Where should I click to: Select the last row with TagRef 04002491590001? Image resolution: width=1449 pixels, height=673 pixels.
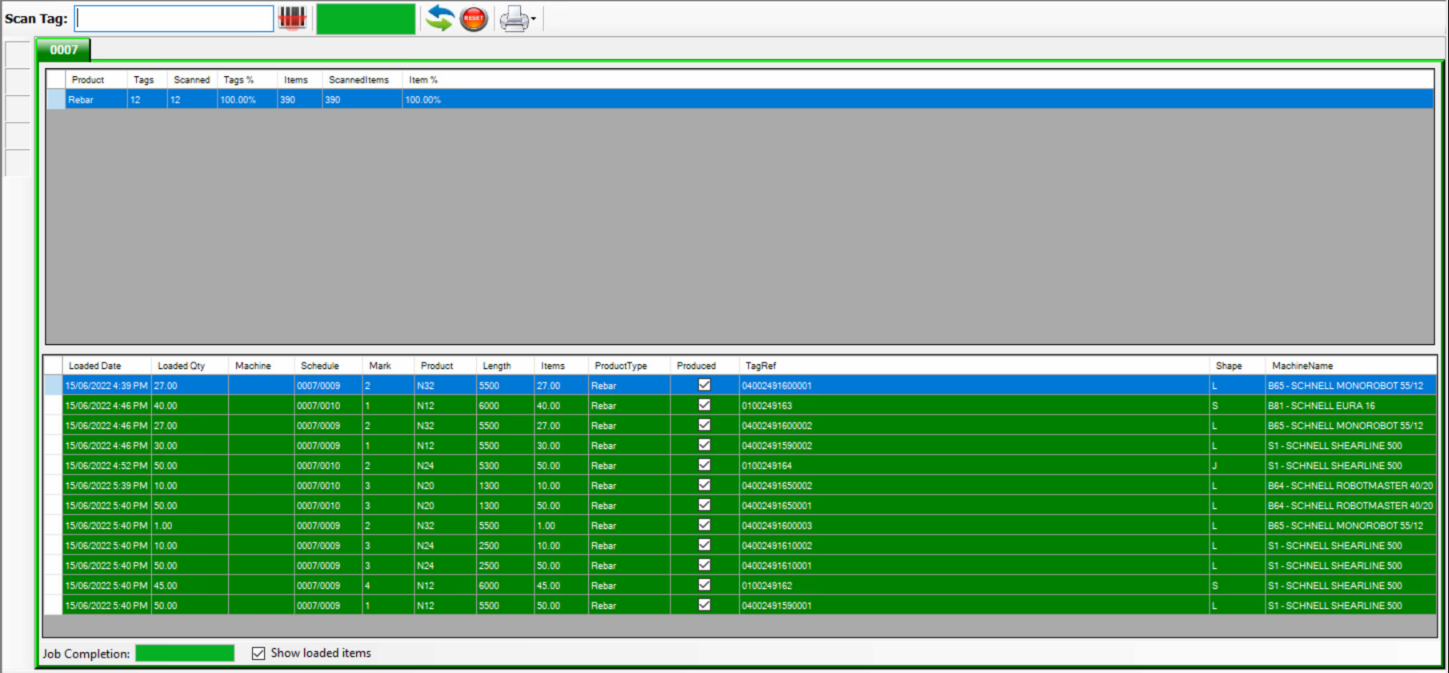(x=400, y=605)
